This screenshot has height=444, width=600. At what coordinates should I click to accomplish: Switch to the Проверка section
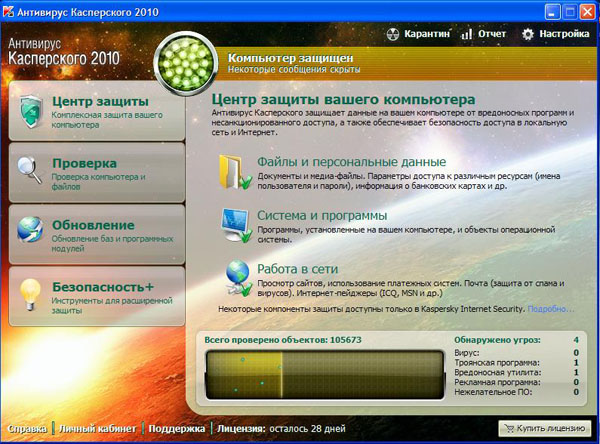tap(97, 173)
